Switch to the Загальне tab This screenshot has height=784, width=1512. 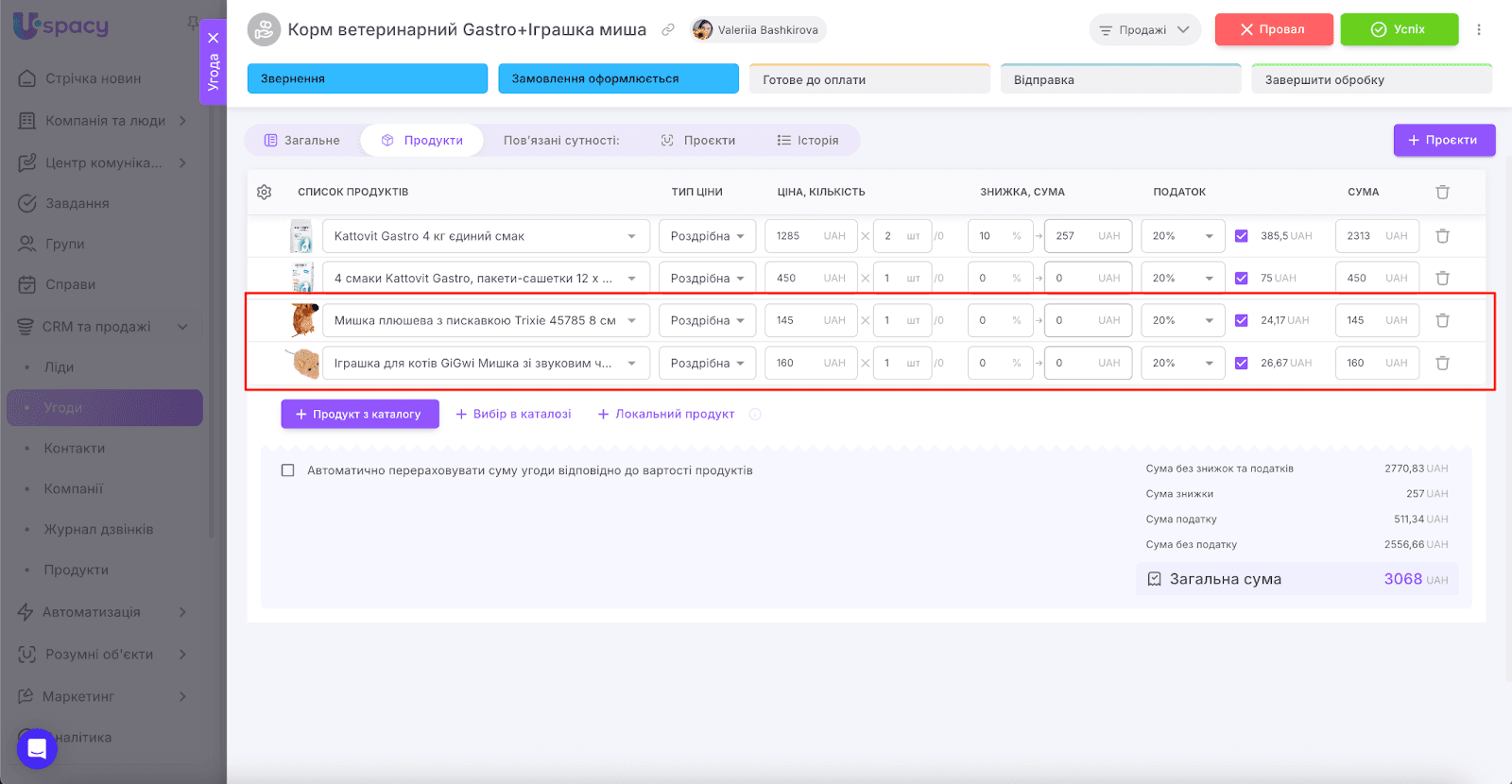coord(302,141)
